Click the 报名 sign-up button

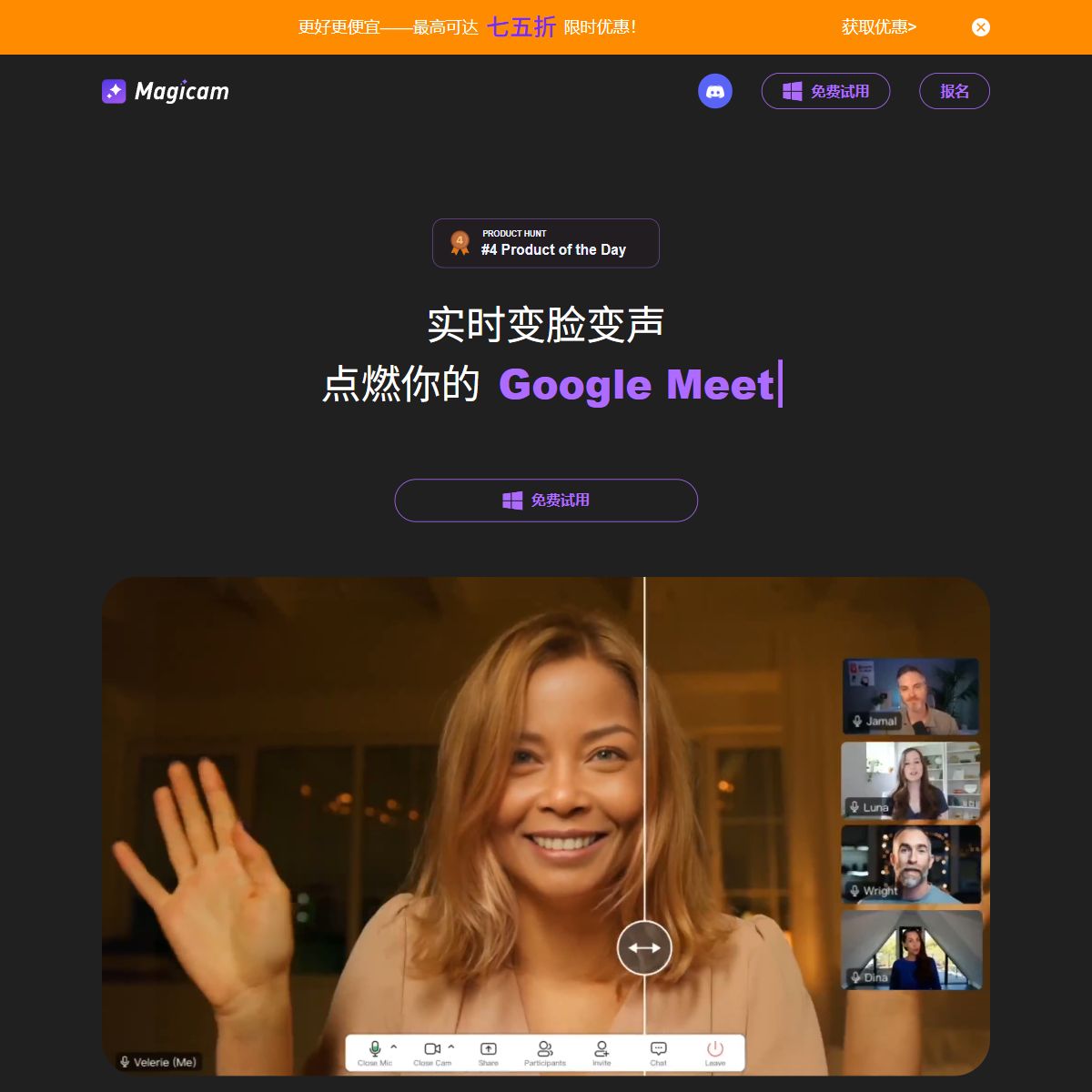click(x=954, y=91)
